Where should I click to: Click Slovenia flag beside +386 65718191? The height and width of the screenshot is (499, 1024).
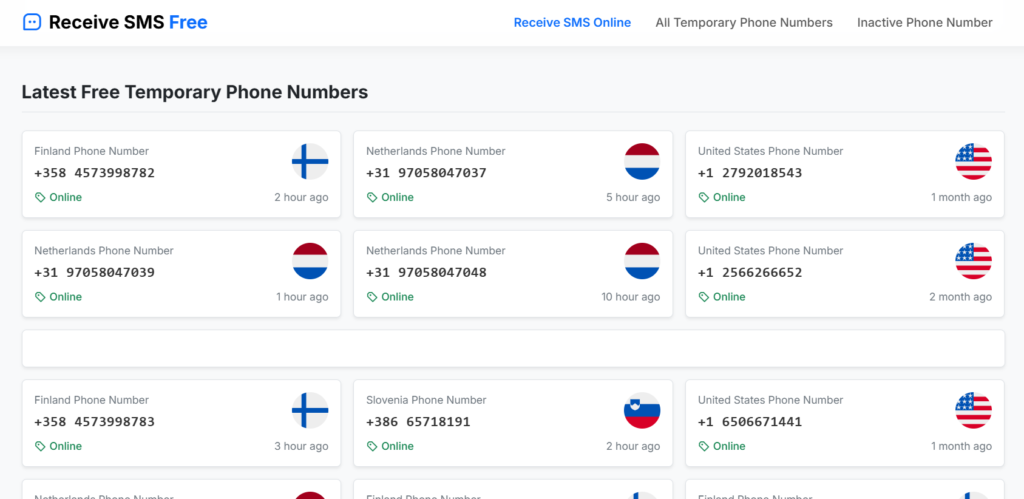click(x=642, y=410)
